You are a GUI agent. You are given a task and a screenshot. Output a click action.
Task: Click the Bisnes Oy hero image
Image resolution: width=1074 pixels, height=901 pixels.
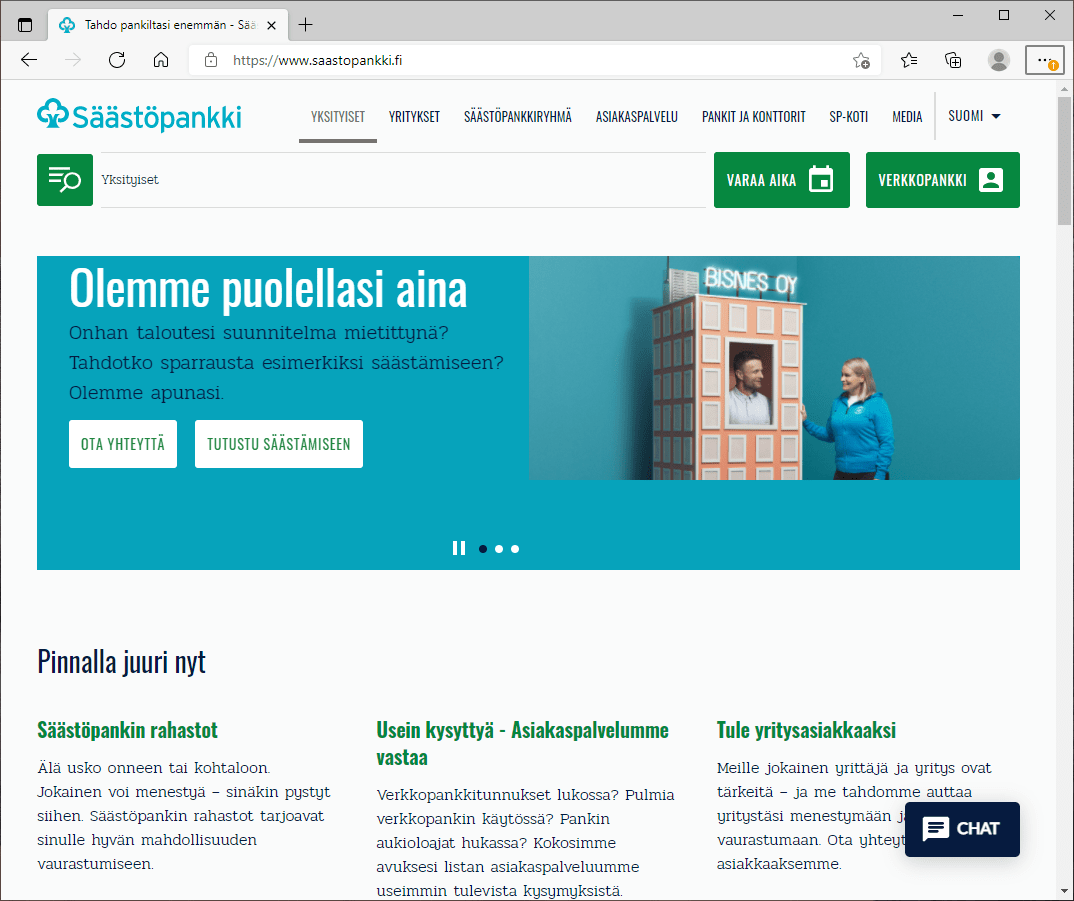pos(774,368)
